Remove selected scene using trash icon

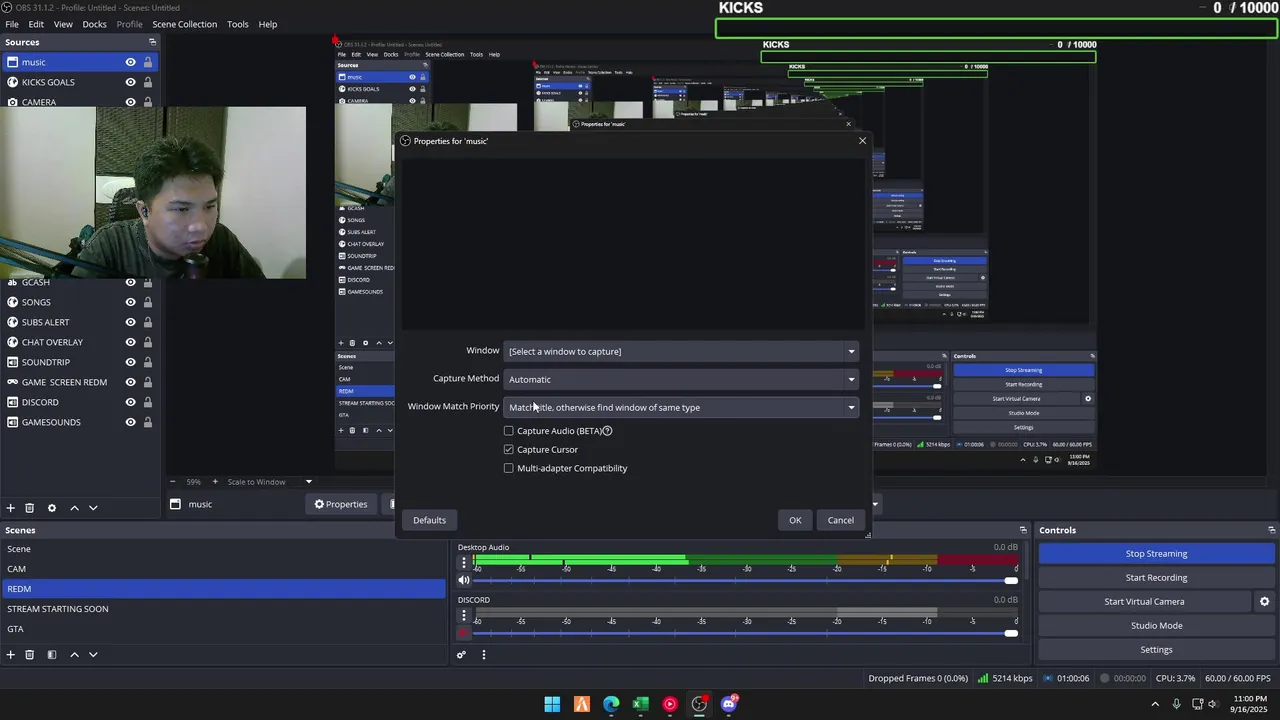coord(30,655)
